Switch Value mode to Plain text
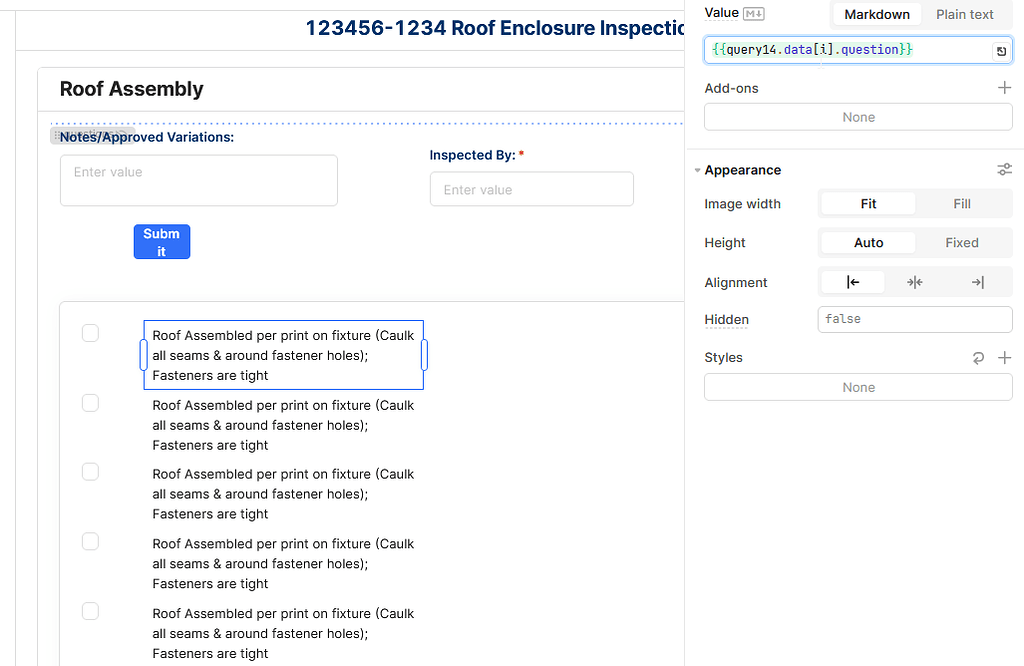This screenshot has width=1024, height=666. pos(964,14)
